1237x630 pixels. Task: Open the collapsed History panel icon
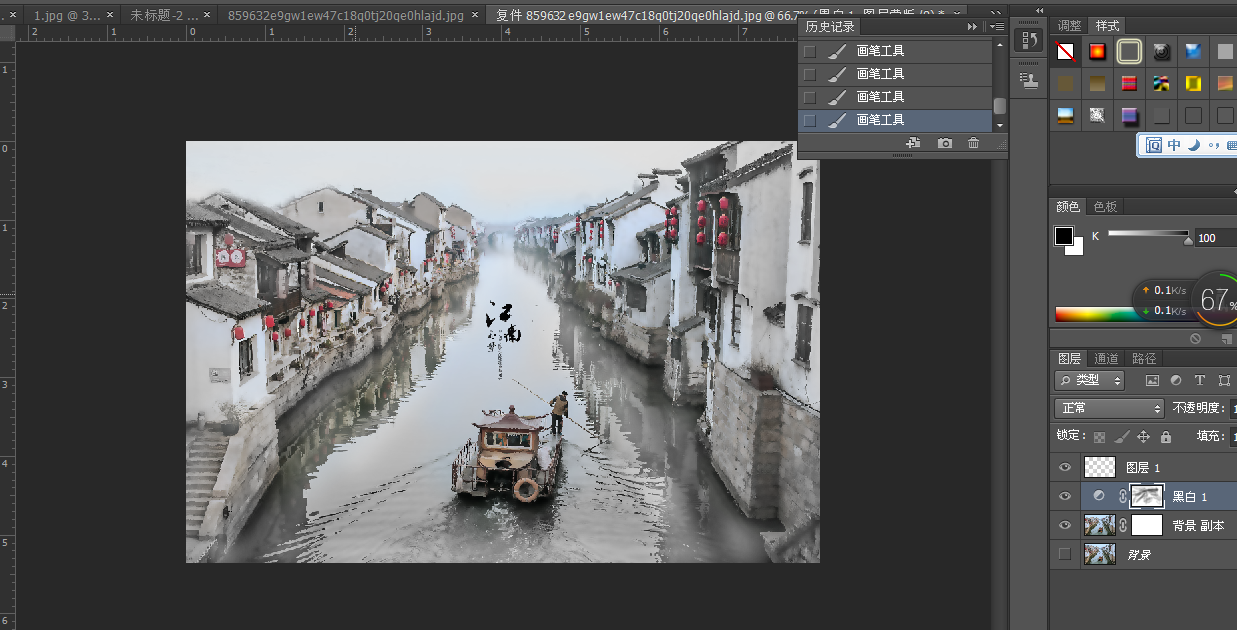pyautogui.click(x=1027, y=40)
